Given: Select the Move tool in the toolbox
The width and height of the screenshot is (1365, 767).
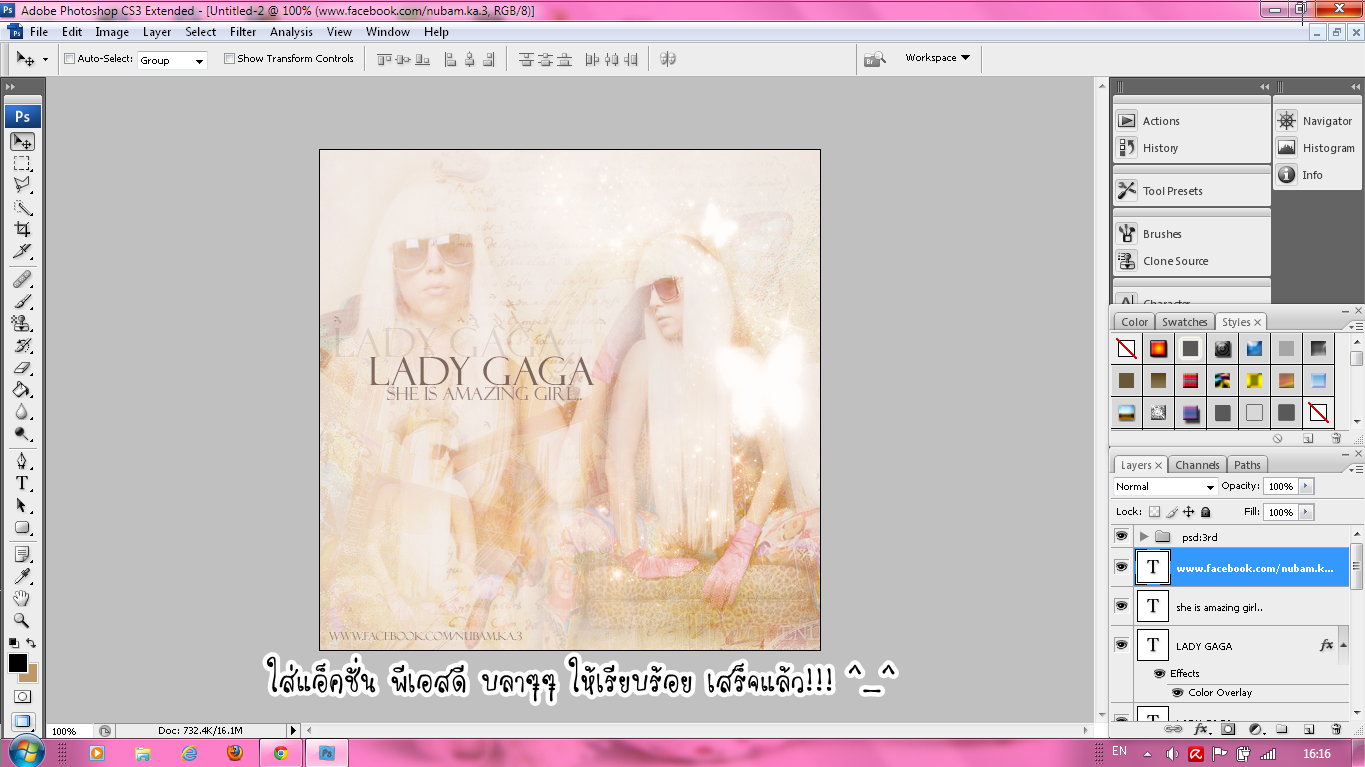Looking at the screenshot, I should click(x=22, y=142).
